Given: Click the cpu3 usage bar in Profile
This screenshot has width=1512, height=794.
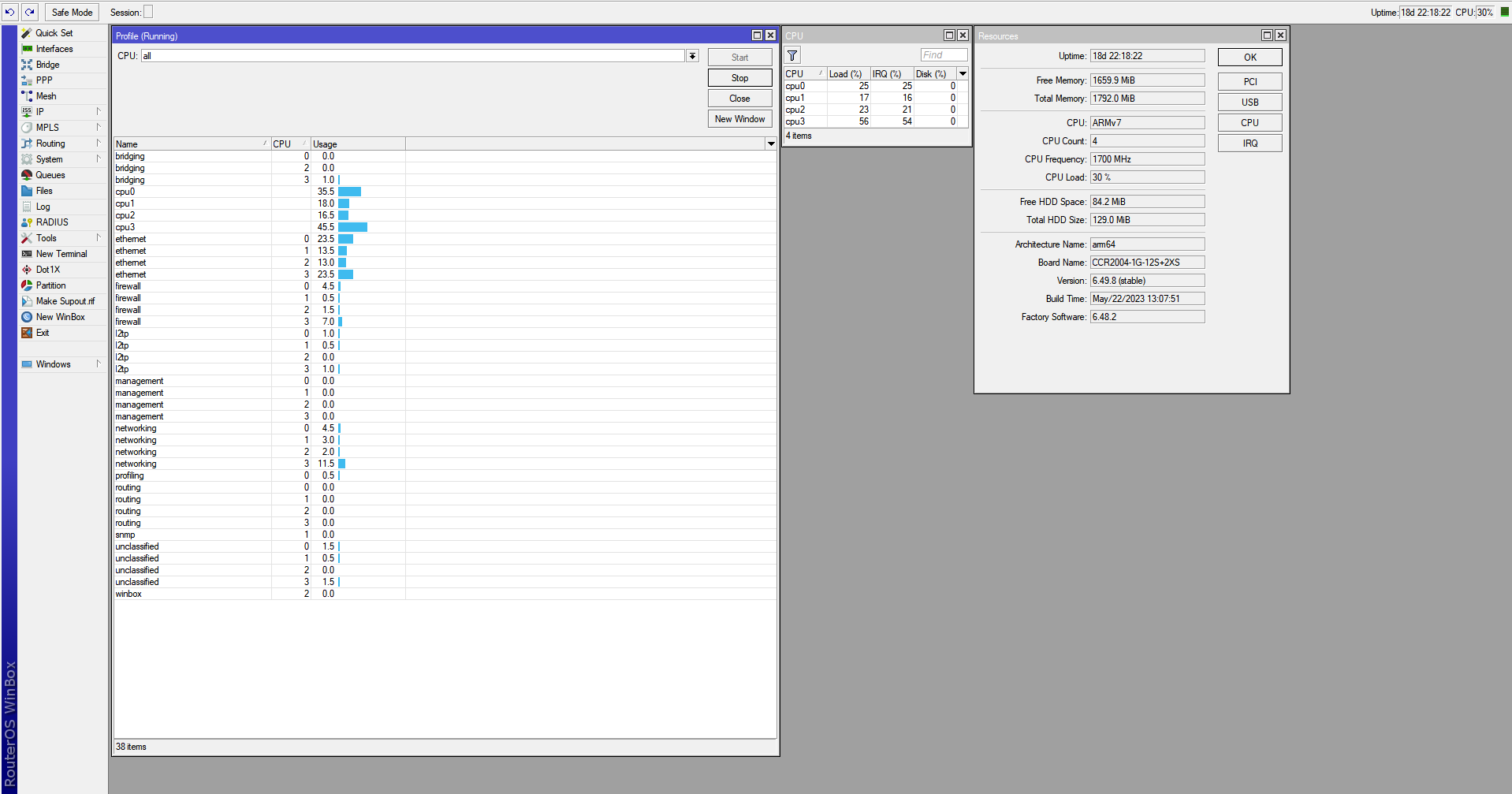Looking at the screenshot, I should [352, 227].
